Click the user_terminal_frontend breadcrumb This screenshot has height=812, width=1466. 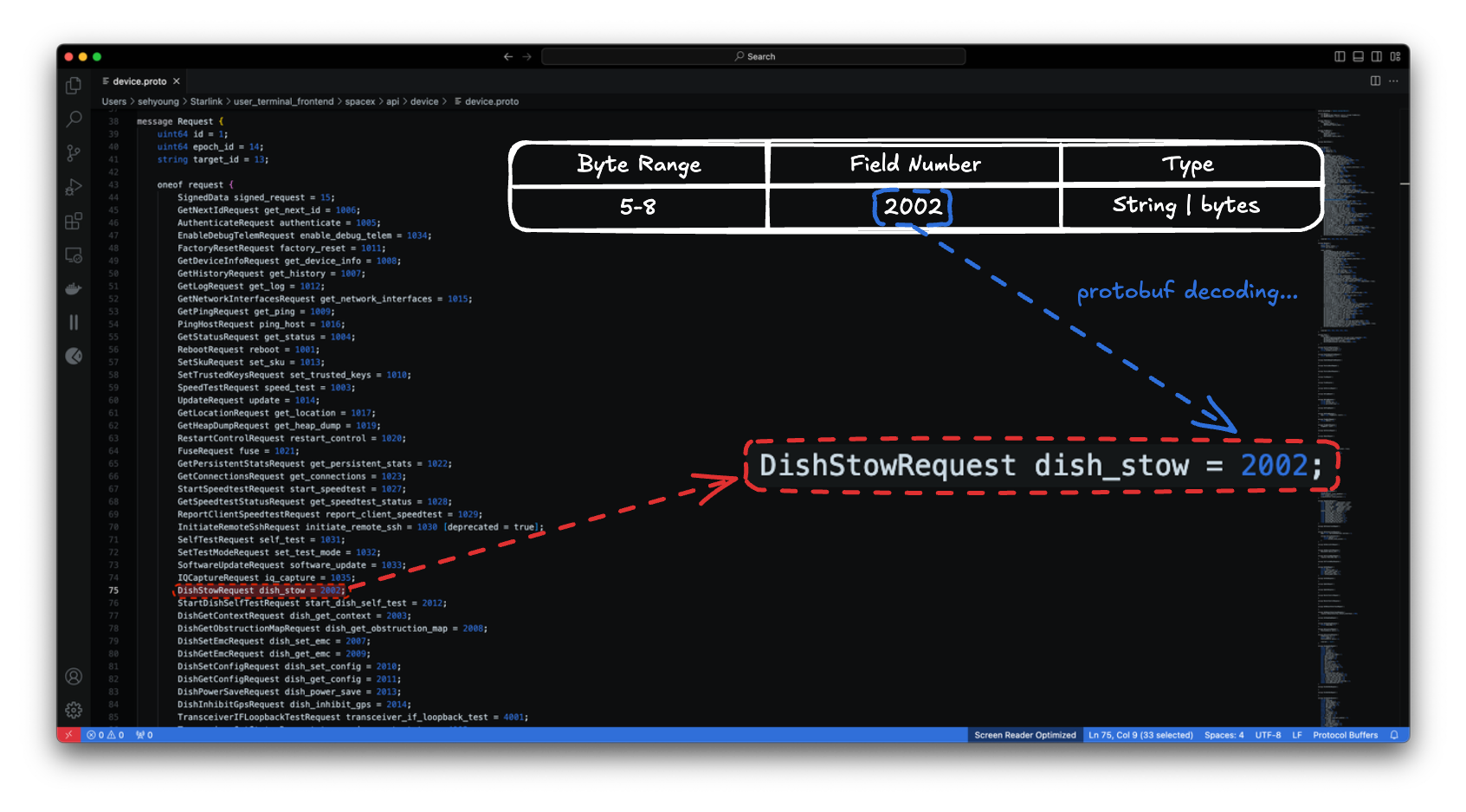pyautogui.click(x=283, y=101)
